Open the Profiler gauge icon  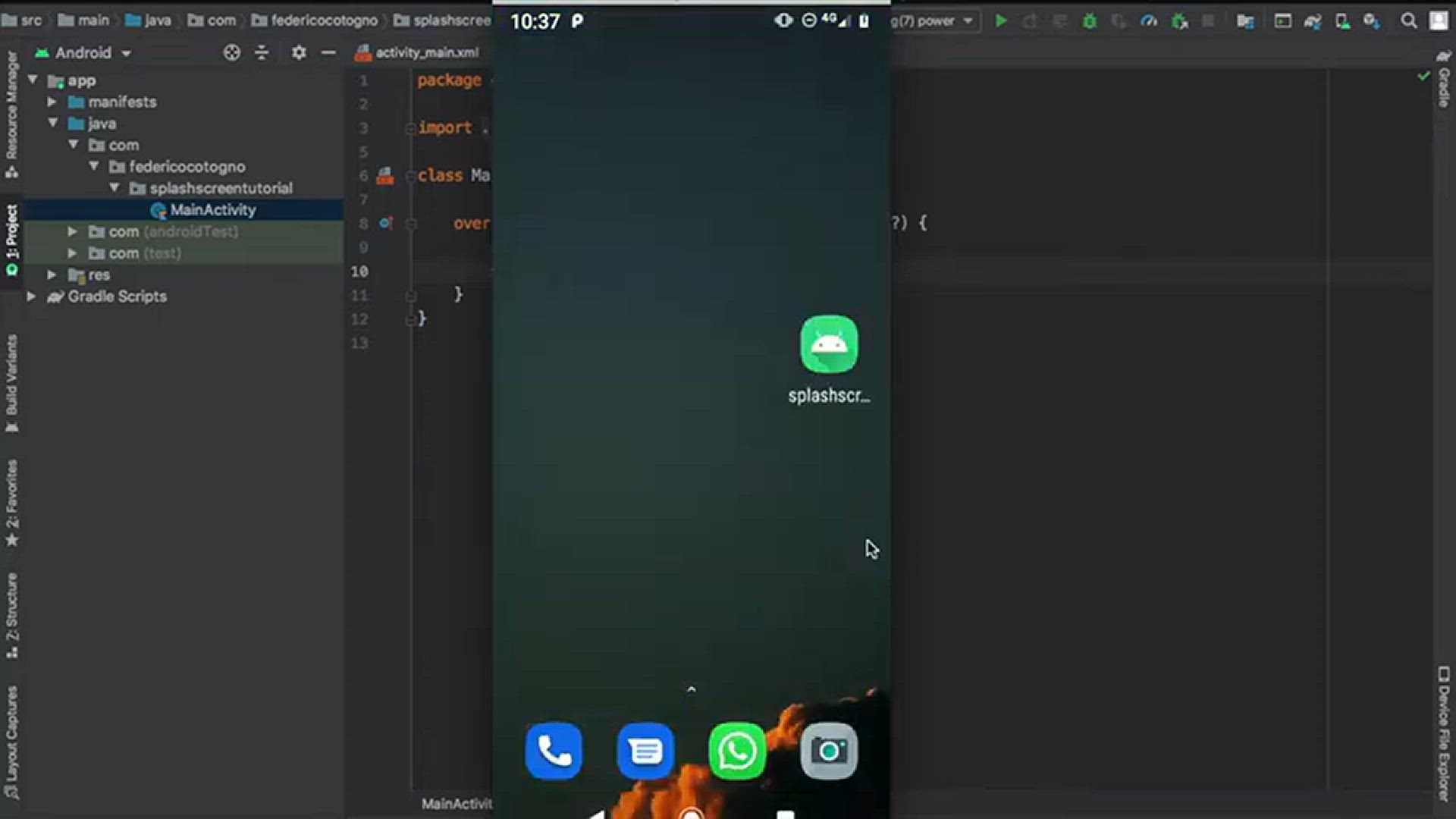pyautogui.click(x=1149, y=21)
